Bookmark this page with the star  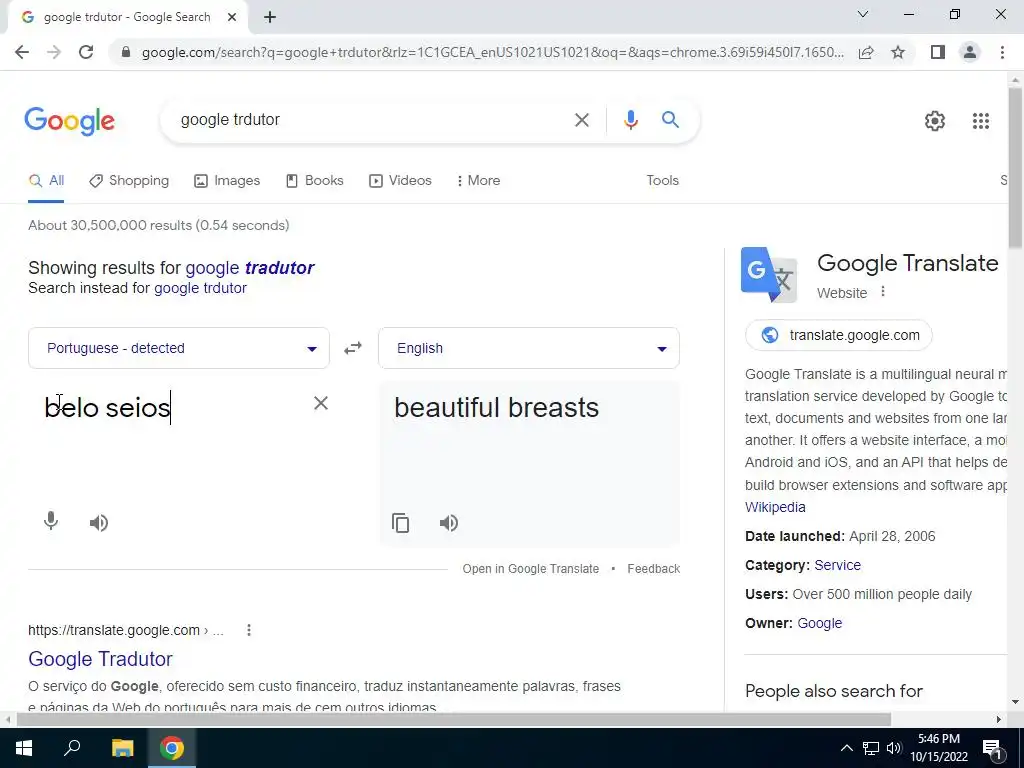[x=898, y=52]
